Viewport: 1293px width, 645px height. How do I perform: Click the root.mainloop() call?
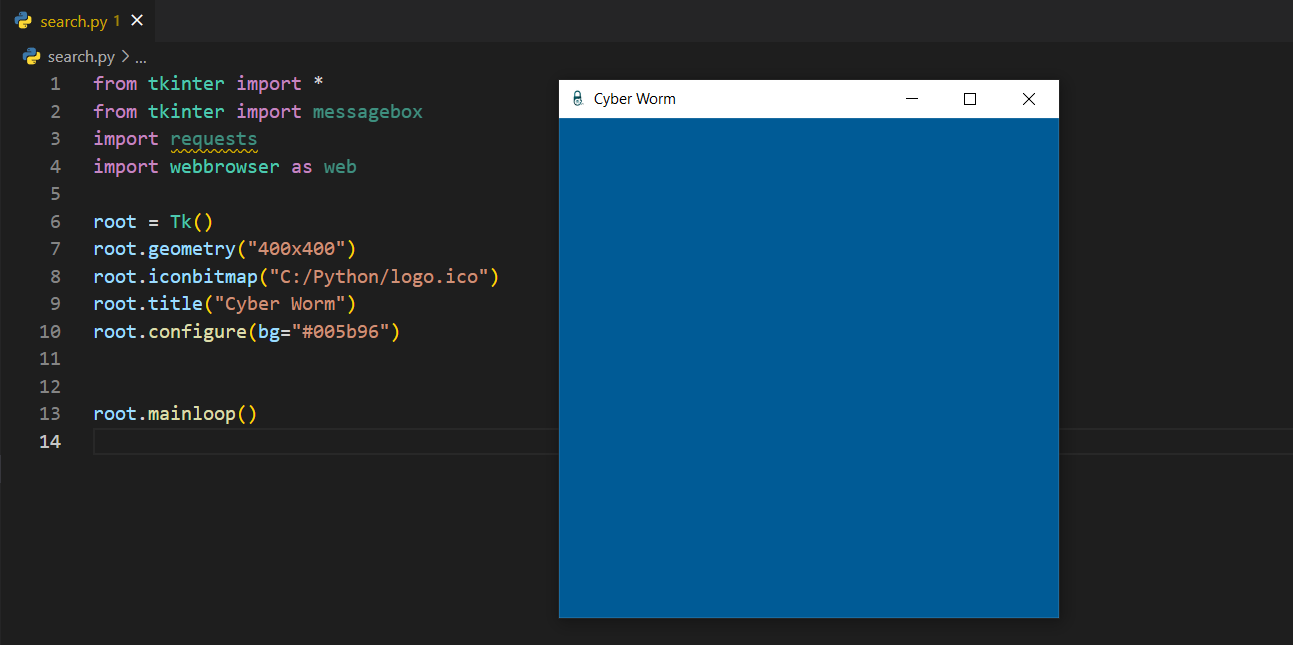pyautogui.click(x=175, y=413)
